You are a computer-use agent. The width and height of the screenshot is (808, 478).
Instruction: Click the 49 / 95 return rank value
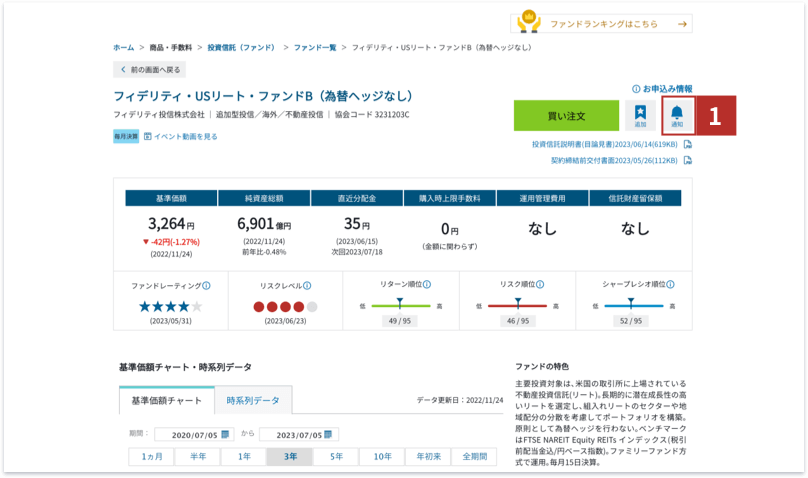point(400,321)
